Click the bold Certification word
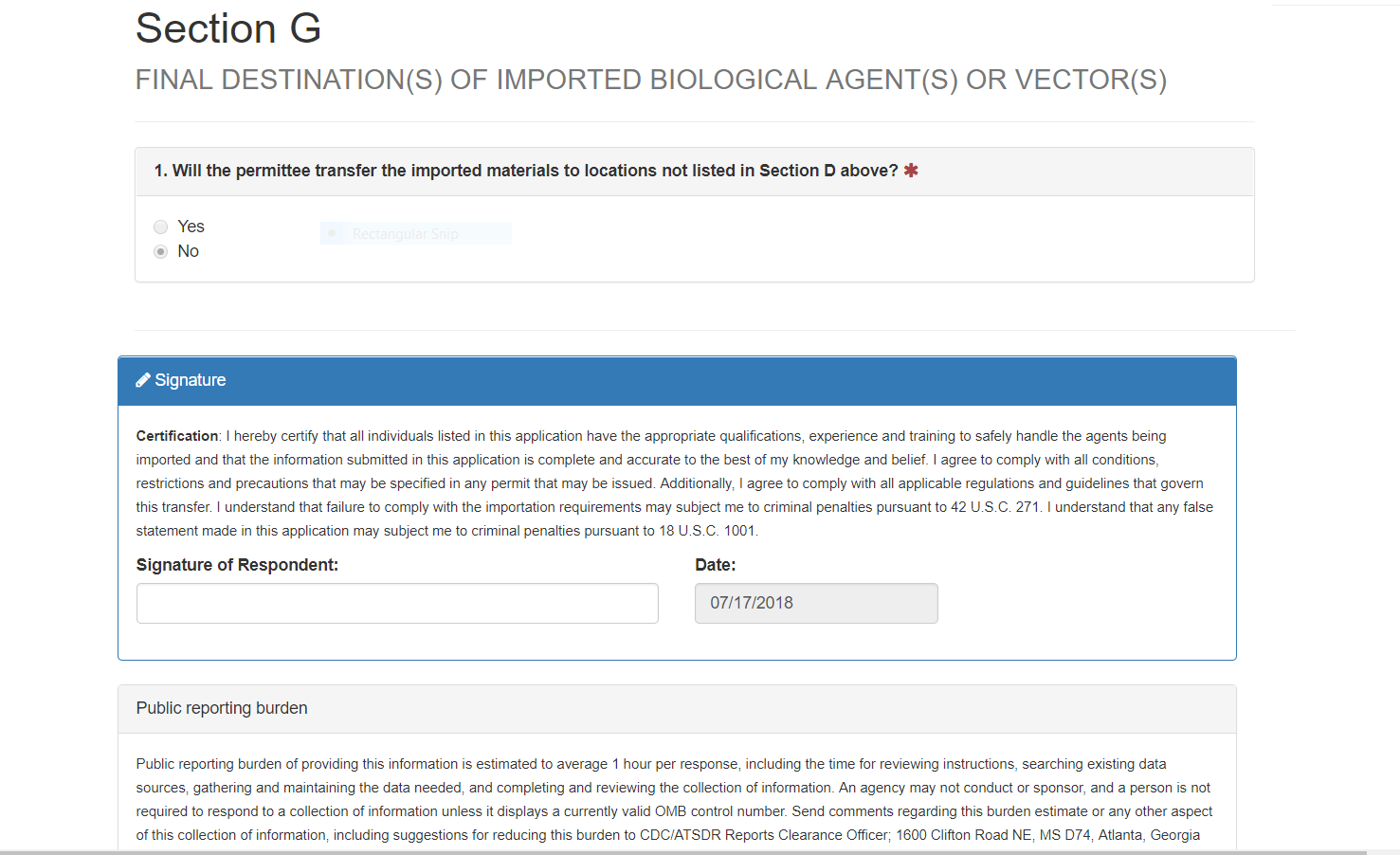This screenshot has width=1400, height=855. 177,436
